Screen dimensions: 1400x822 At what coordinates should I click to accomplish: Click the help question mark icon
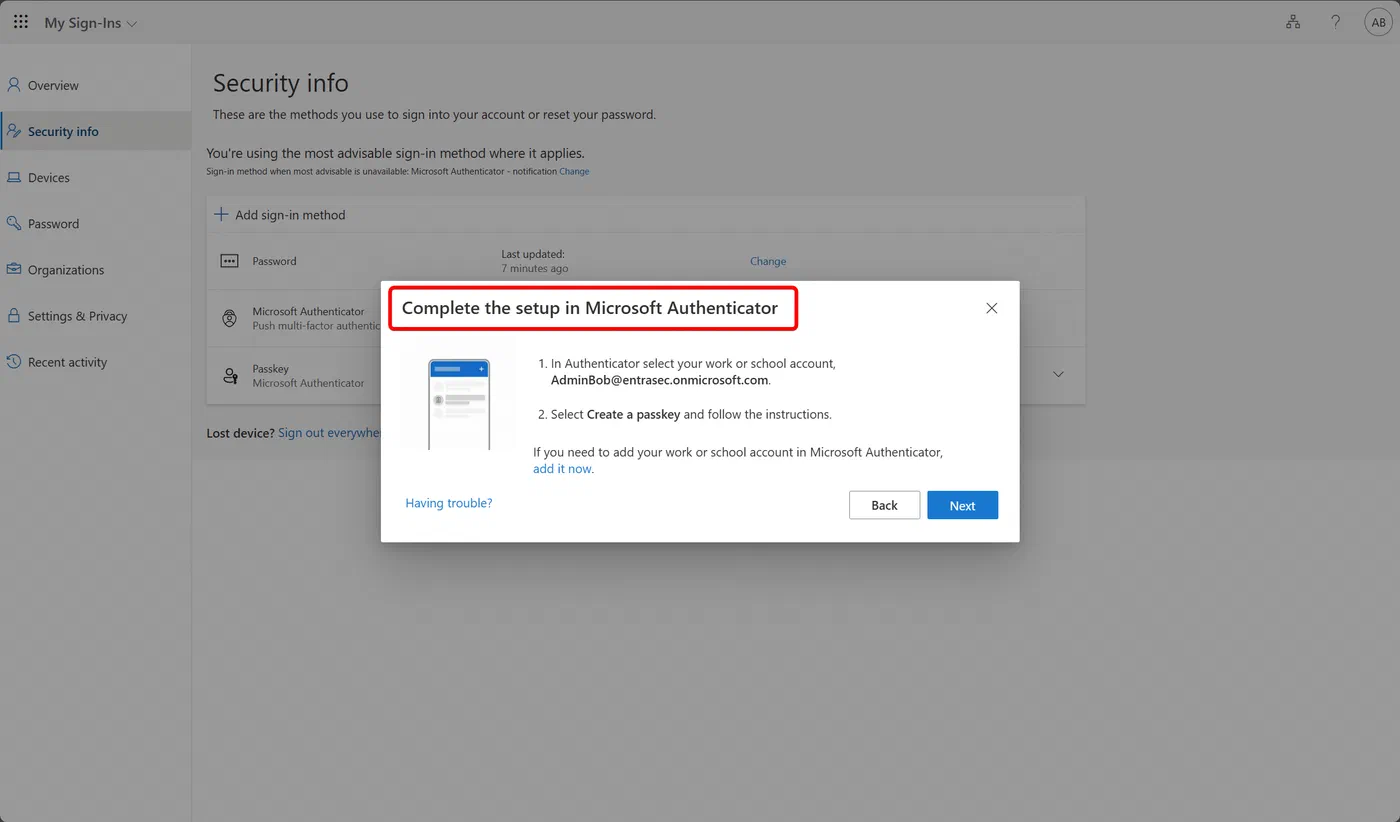[x=1336, y=22]
